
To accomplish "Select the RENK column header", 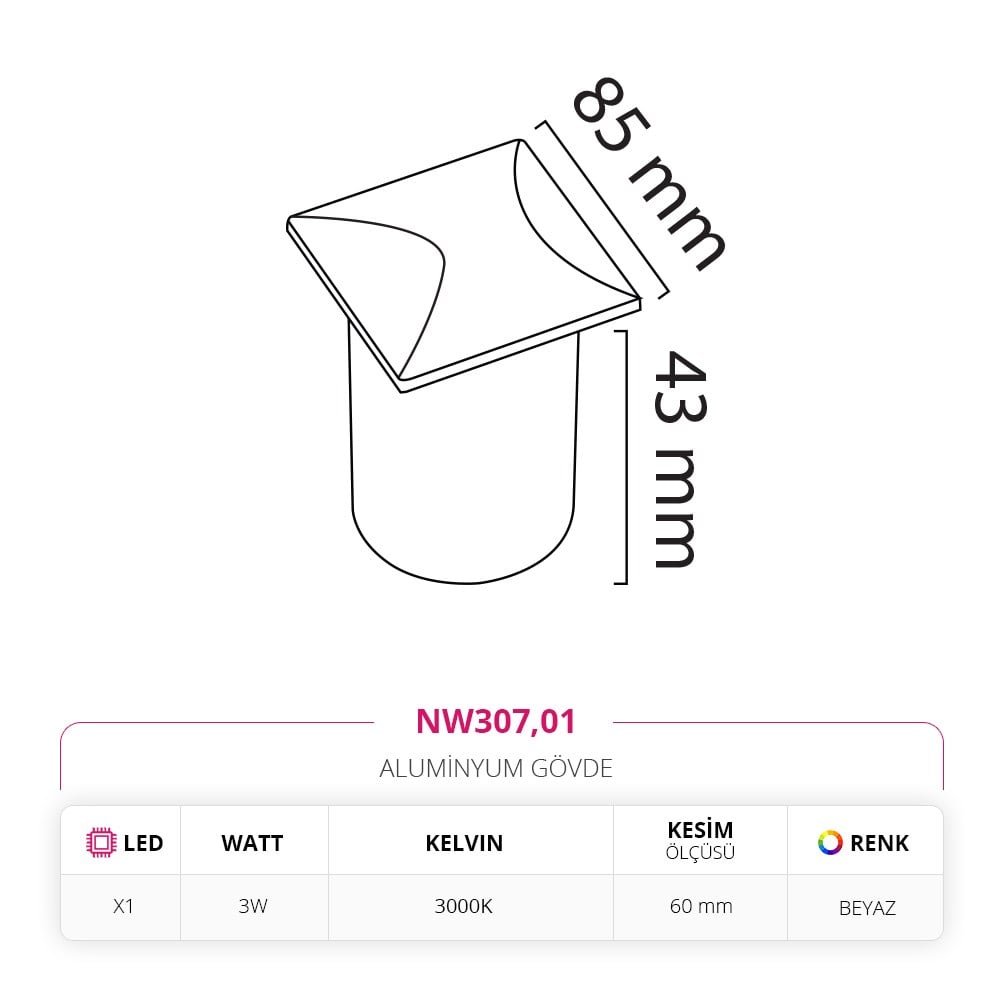I will click(x=864, y=842).
